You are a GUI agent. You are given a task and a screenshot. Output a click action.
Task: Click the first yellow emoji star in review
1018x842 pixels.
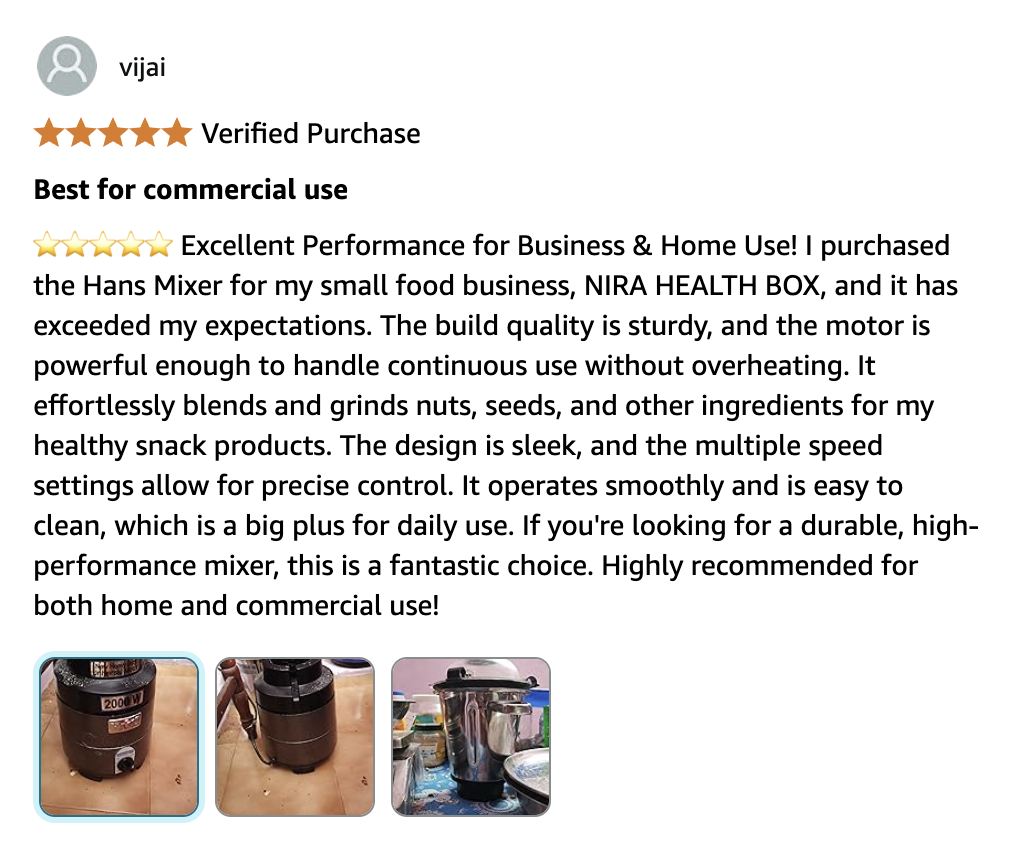click(x=46, y=245)
